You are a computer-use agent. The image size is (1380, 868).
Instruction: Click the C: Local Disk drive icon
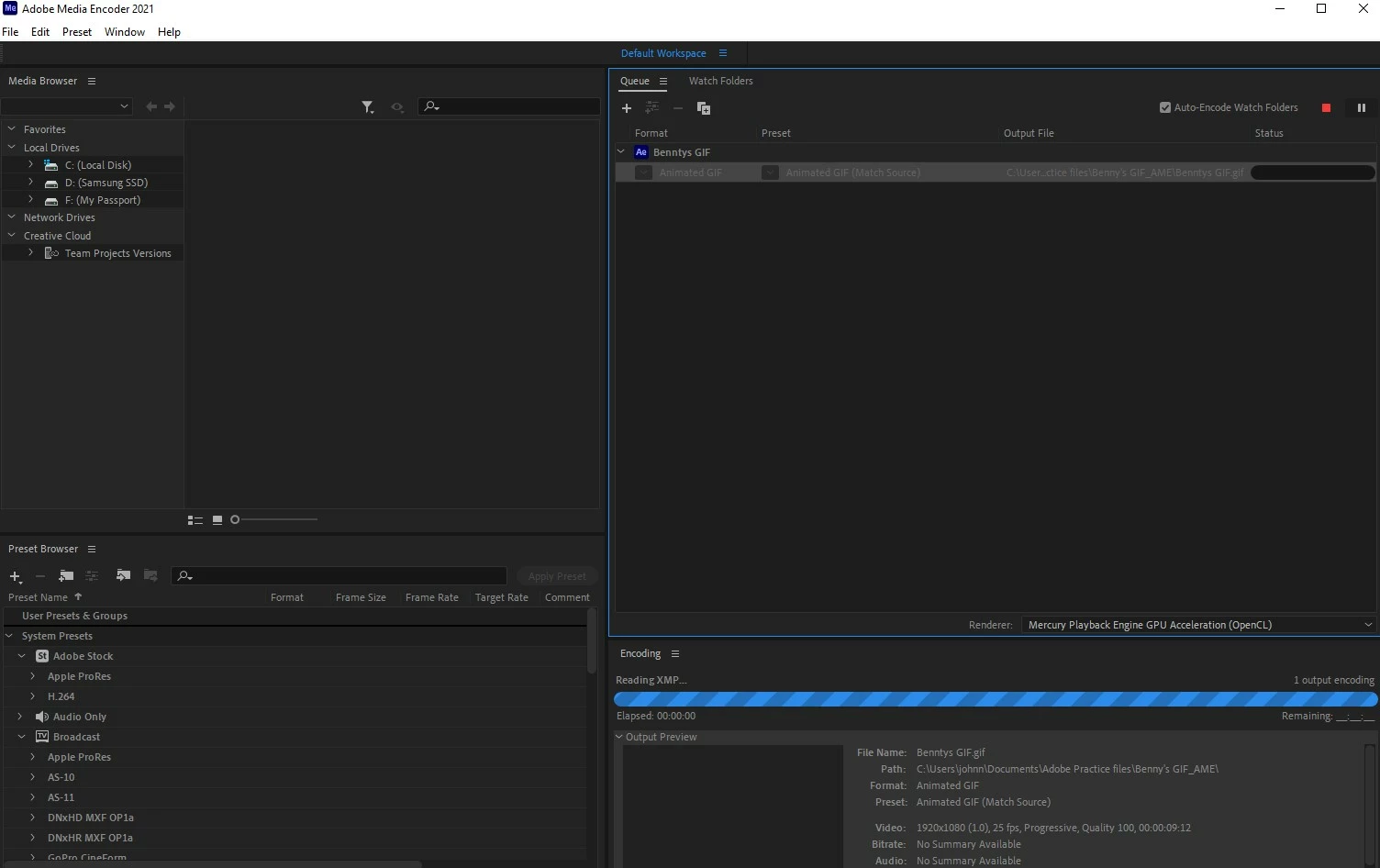coord(51,165)
